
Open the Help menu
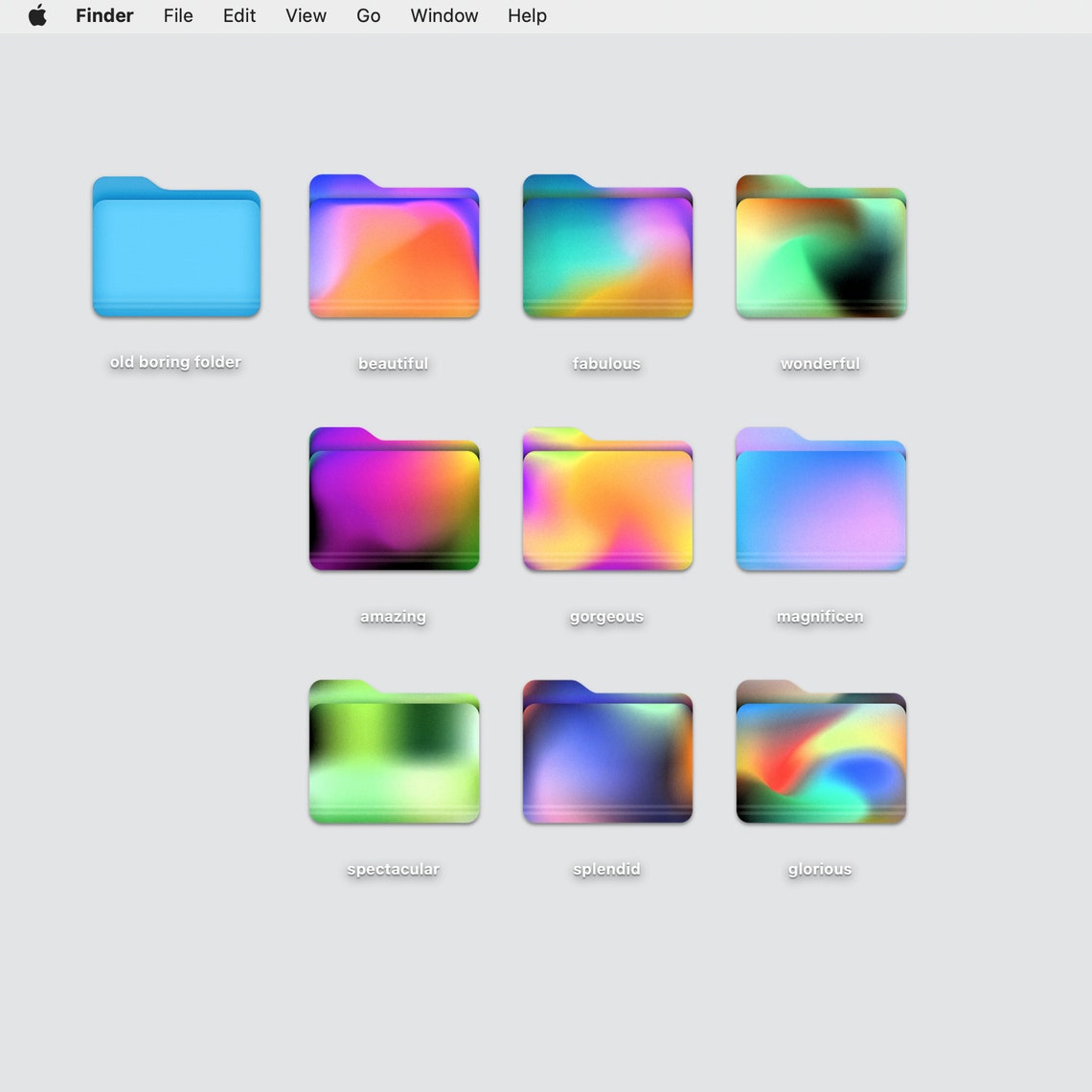tap(527, 15)
